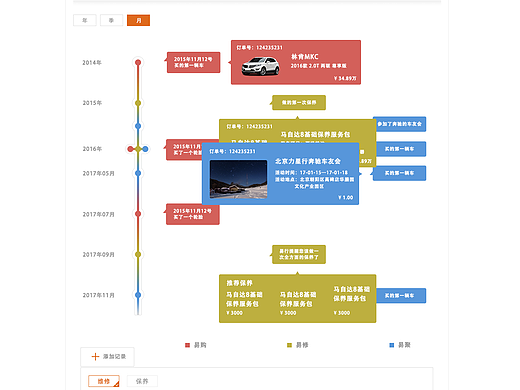
Task: Click the 2015年 timeline label
Action: click(92, 103)
